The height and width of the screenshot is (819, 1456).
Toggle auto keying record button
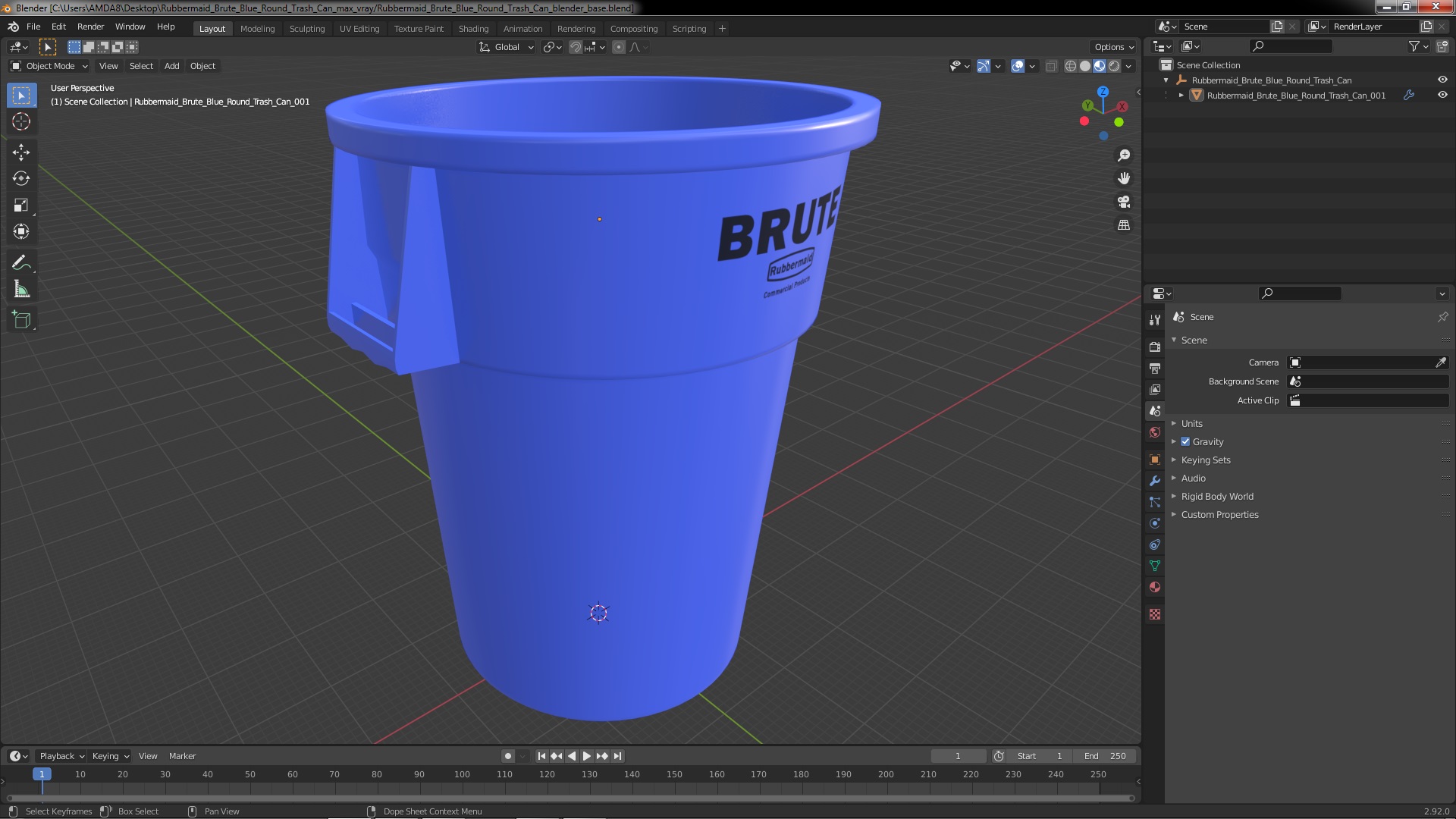(x=508, y=756)
